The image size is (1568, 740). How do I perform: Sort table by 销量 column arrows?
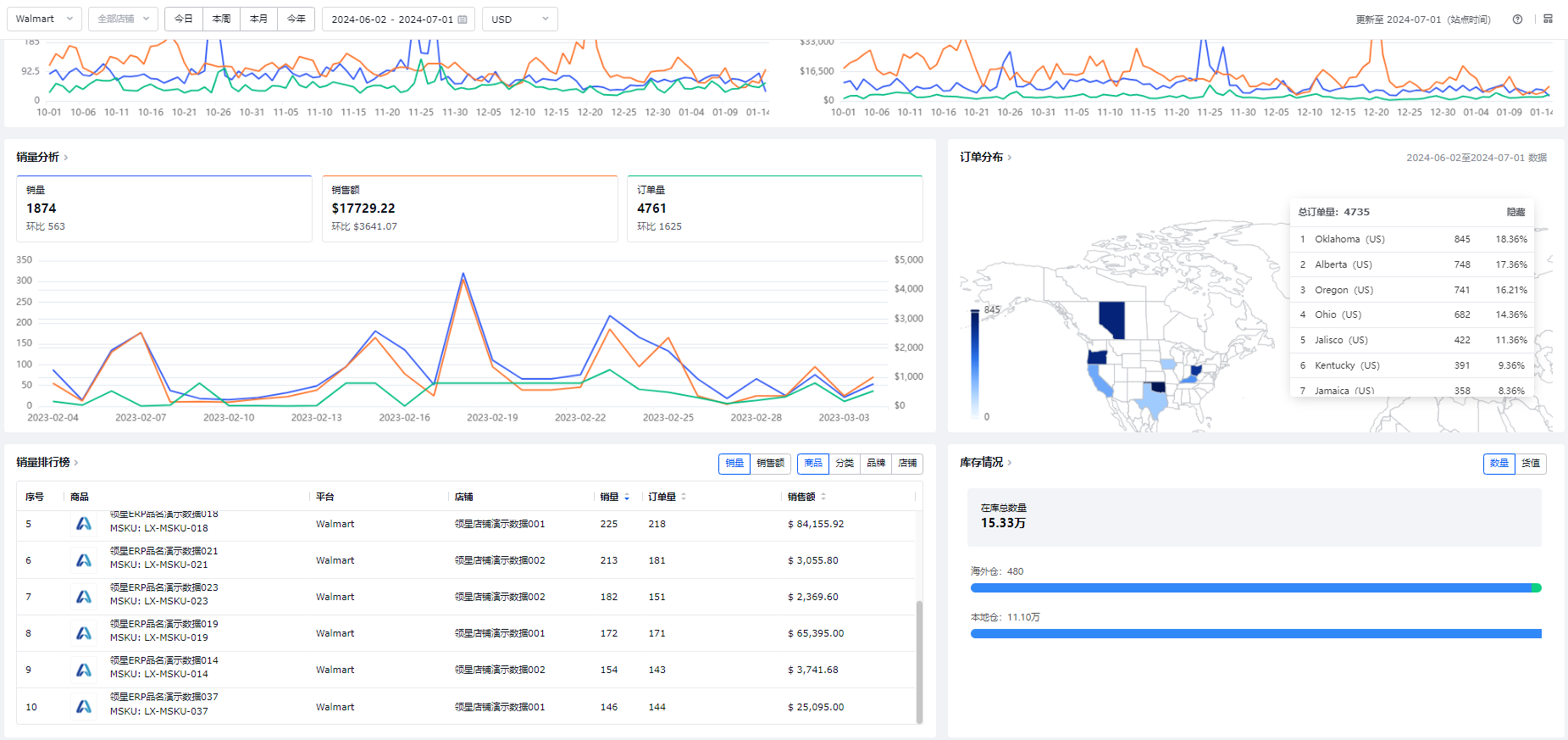pyautogui.click(x=627, y=497)
